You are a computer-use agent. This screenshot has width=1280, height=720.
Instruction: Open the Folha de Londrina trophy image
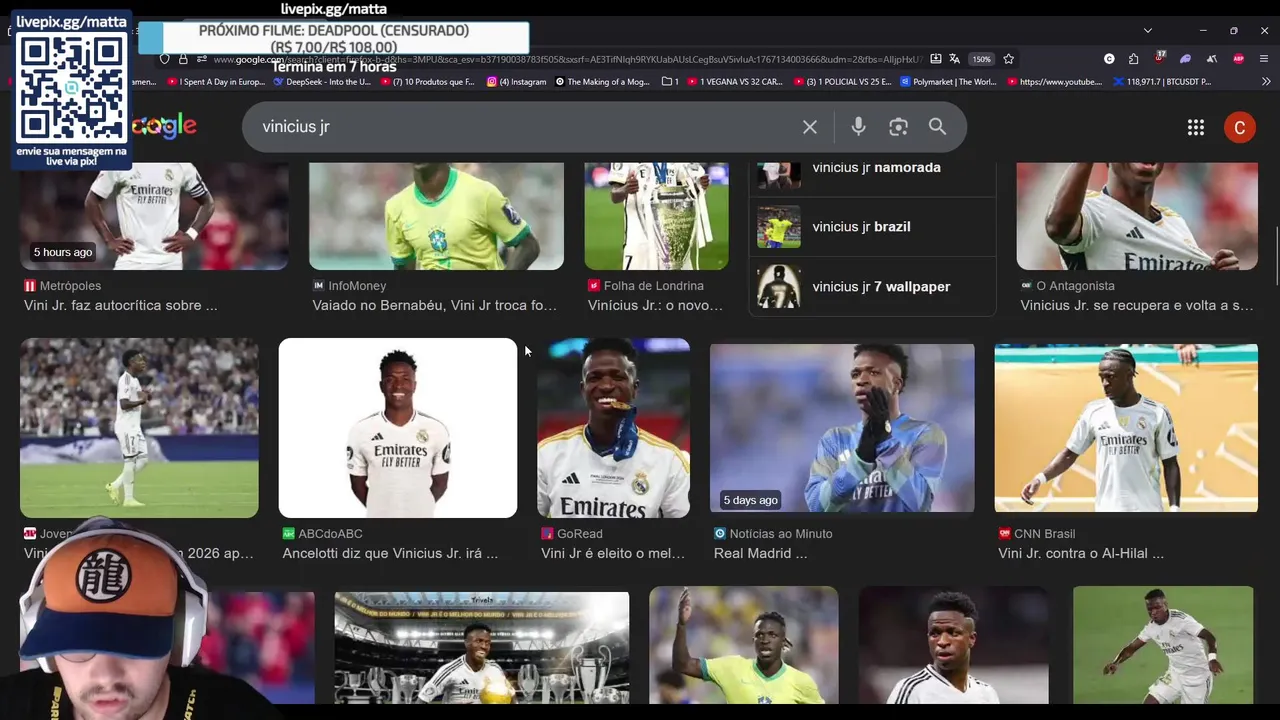656,216
